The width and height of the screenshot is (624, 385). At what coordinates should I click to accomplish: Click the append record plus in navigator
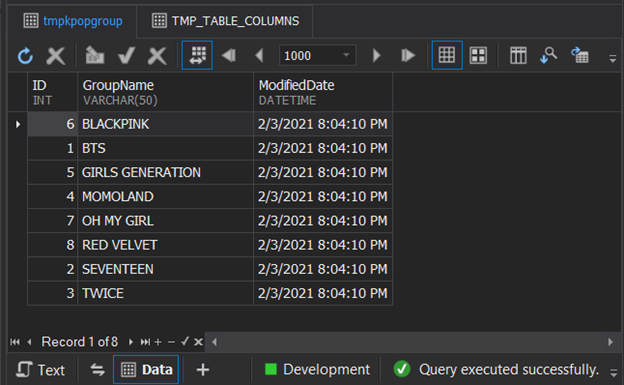pyautogui.click(x=158, y=342)
